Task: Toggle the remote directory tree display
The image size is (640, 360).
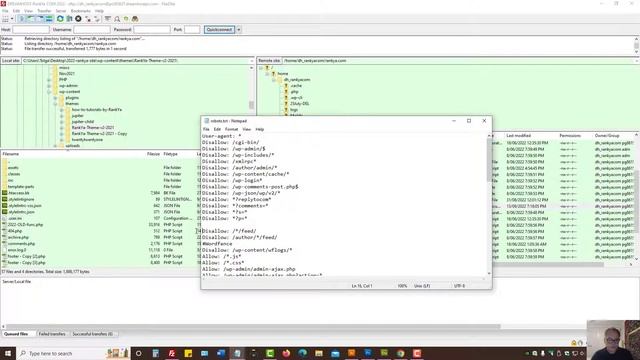Action: [x=40, y=19]
